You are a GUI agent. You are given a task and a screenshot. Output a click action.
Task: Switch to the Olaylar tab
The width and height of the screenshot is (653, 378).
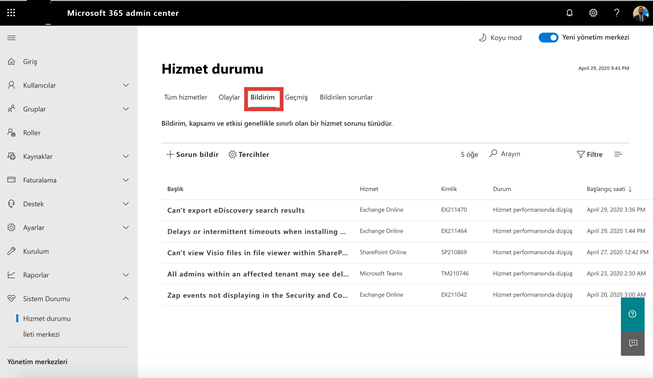point(229,97)
